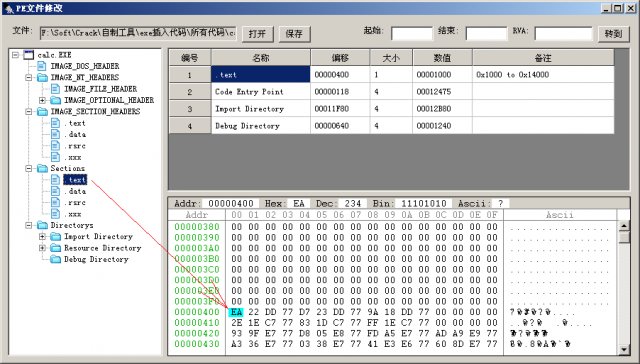Select the Debug Directory table cell
640x364 pixels.
click(x=261, y=126)
